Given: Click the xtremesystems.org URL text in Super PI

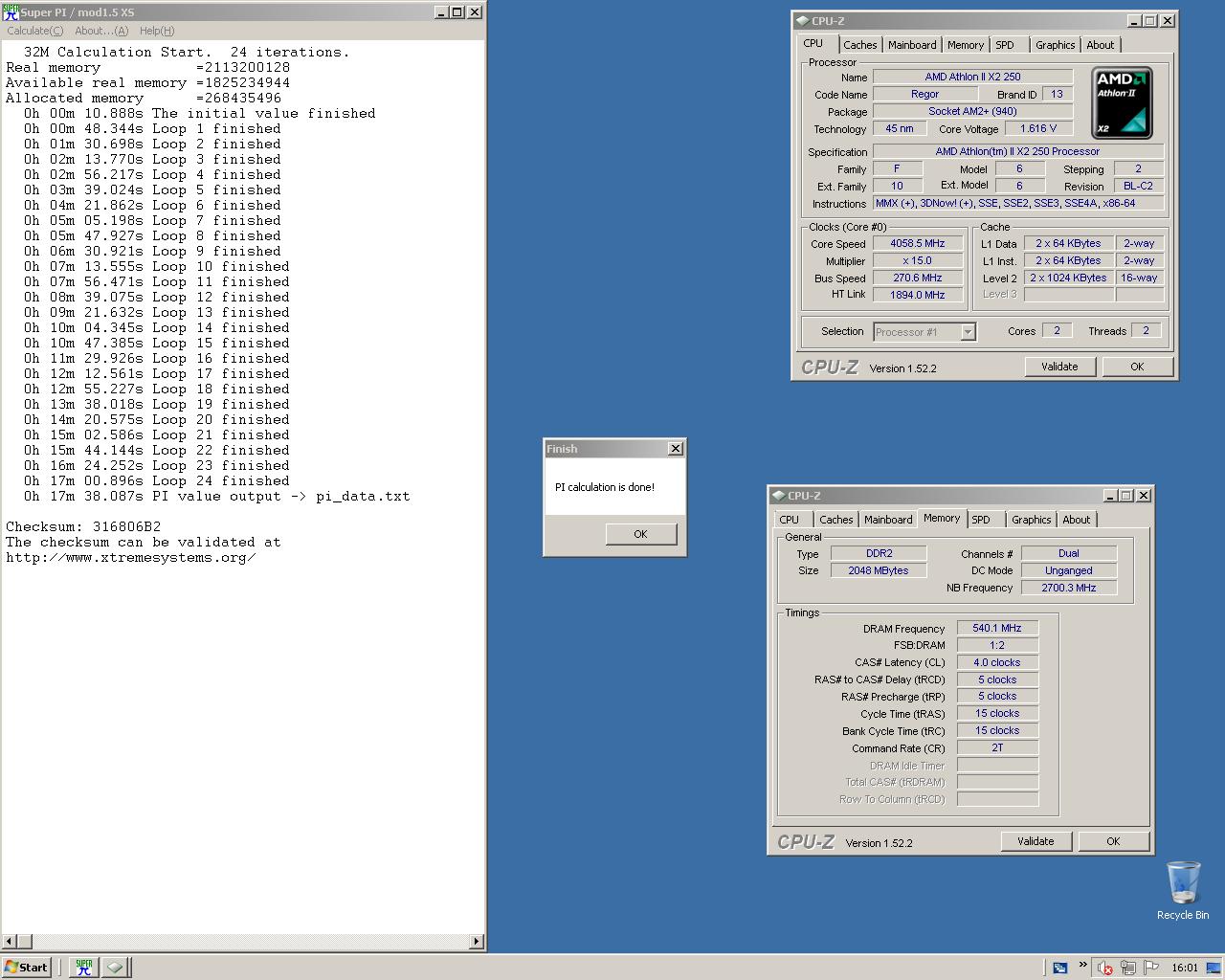Looking at the screenshot, I should pyautogui.click(x=131, y=557).
